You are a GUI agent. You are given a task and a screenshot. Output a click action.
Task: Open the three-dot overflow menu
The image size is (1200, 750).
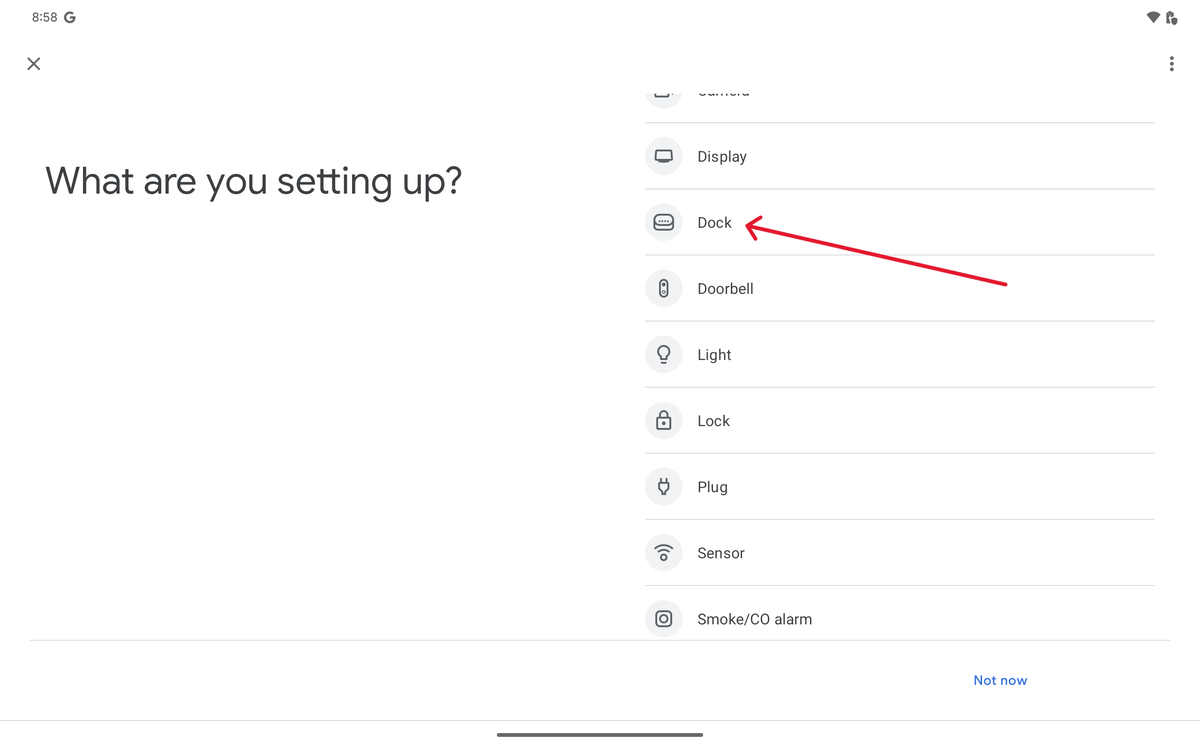[x=1171, y=64]
